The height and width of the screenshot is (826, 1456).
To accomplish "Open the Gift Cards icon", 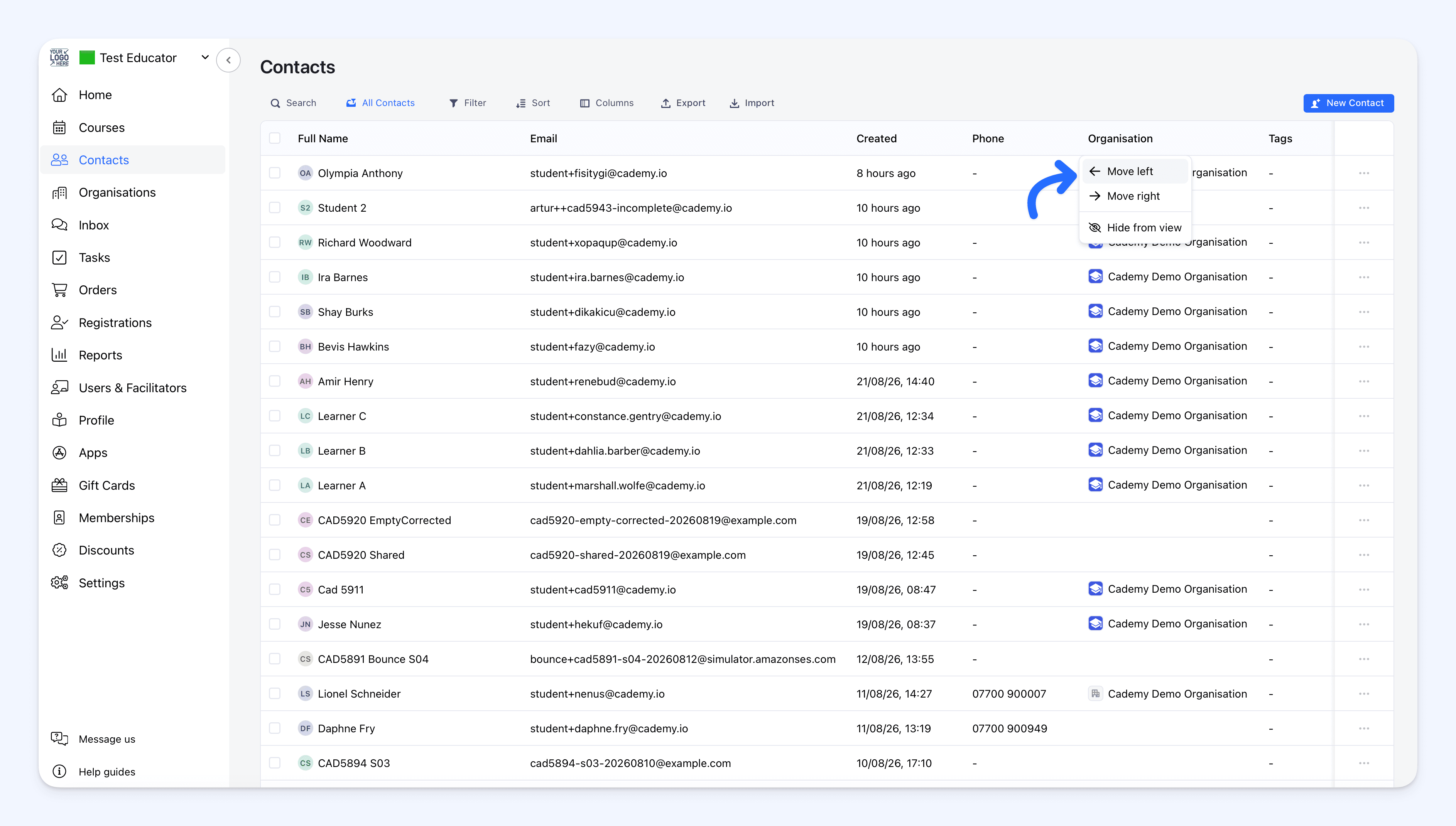I will click(59, 485).
